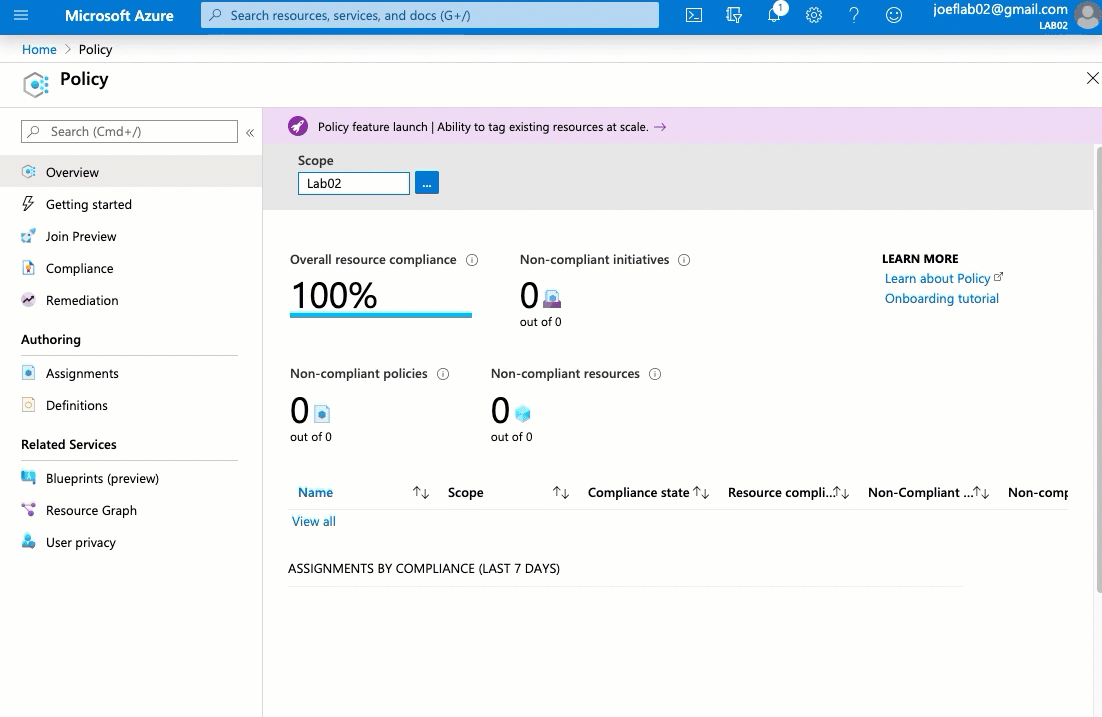The width and height of the screenshot is (1102, 717).
Task: Click the View all link
Action: click(314, 521)
